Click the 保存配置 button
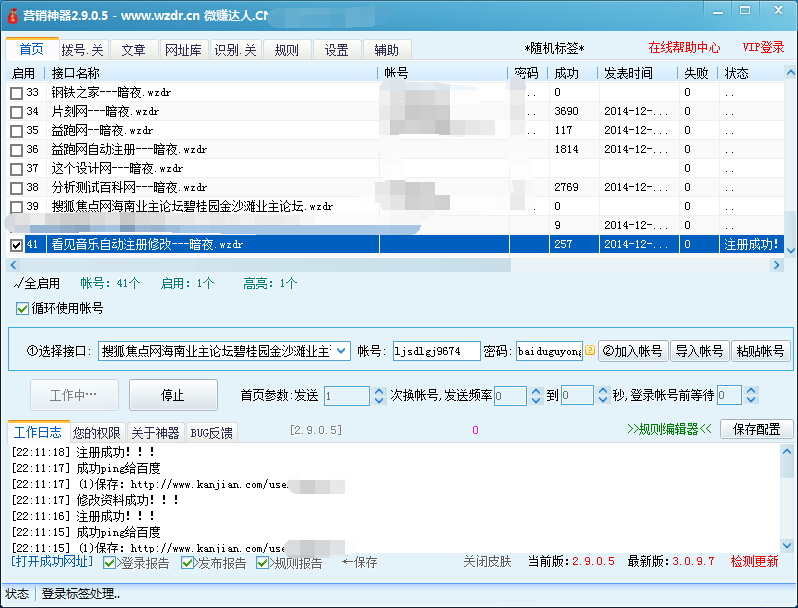This screenshot has width=798, height=608. coord(756,429)
